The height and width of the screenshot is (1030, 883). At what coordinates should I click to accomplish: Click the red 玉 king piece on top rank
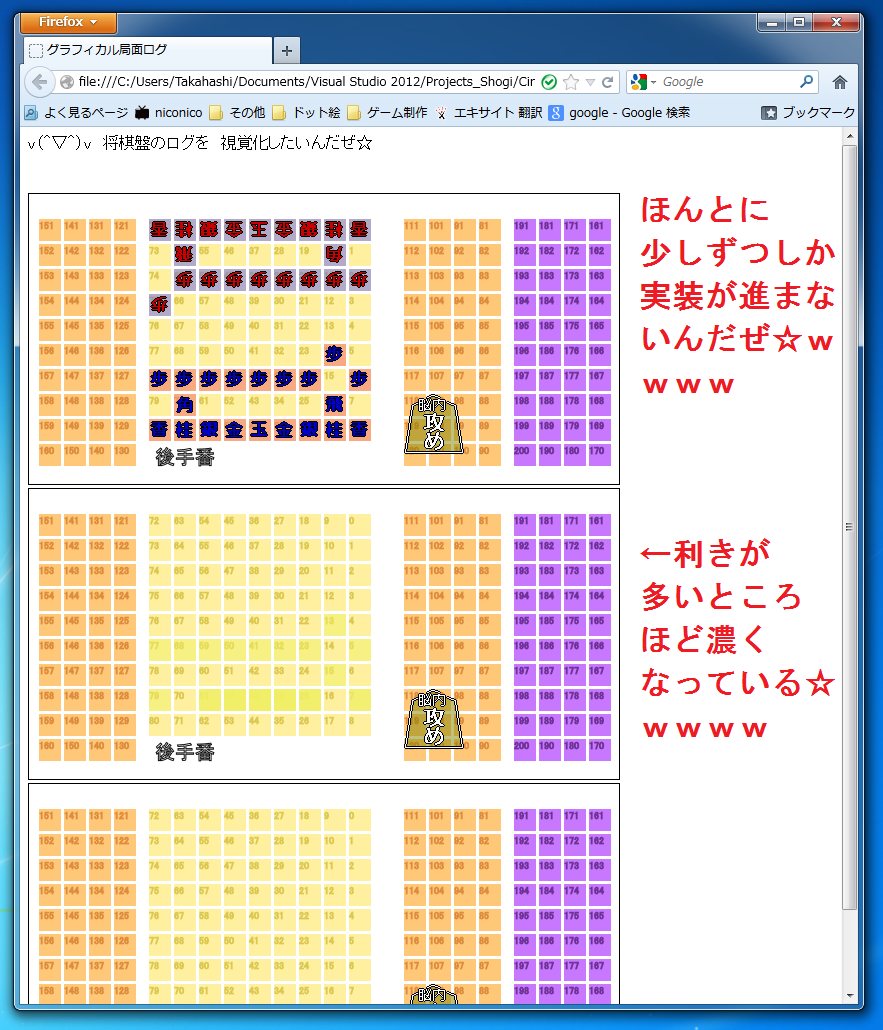click(x=260, y=229)
